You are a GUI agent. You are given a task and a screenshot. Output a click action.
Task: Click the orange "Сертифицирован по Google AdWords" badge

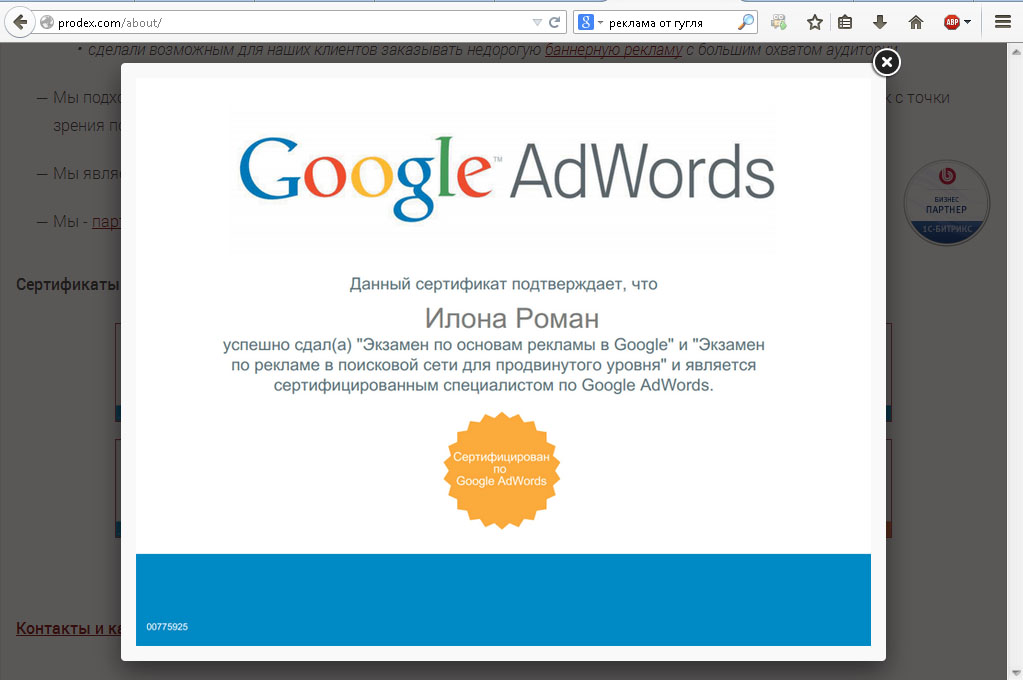point(502,470)
